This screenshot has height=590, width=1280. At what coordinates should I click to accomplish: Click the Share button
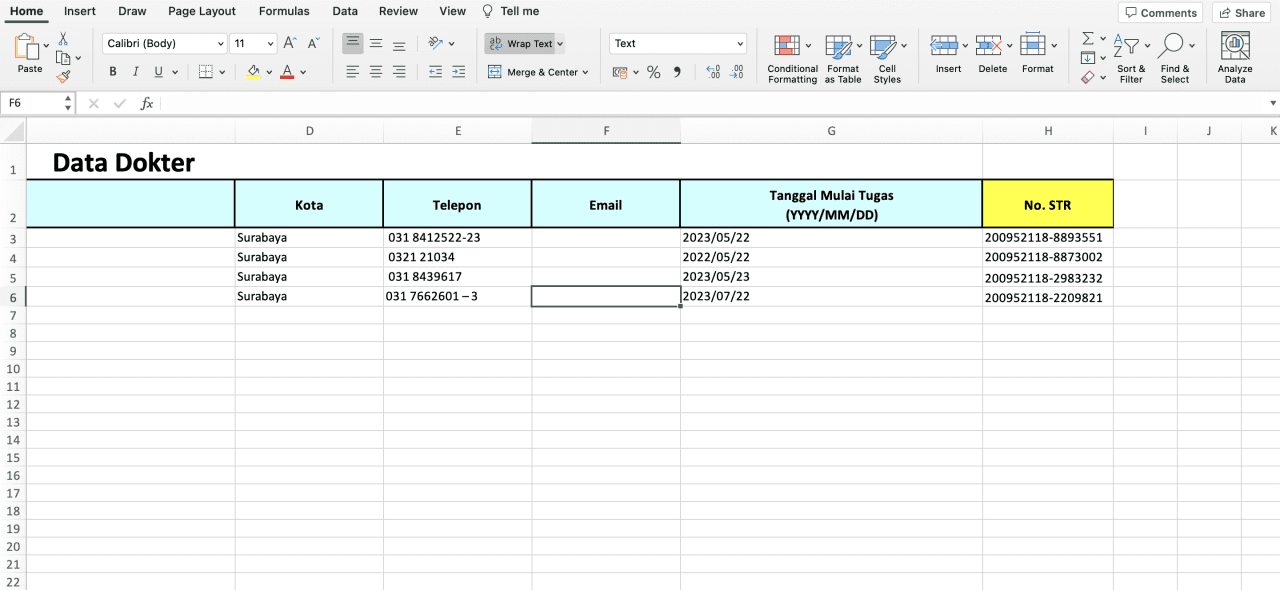pyautogui.click(x=1241, y=12)
